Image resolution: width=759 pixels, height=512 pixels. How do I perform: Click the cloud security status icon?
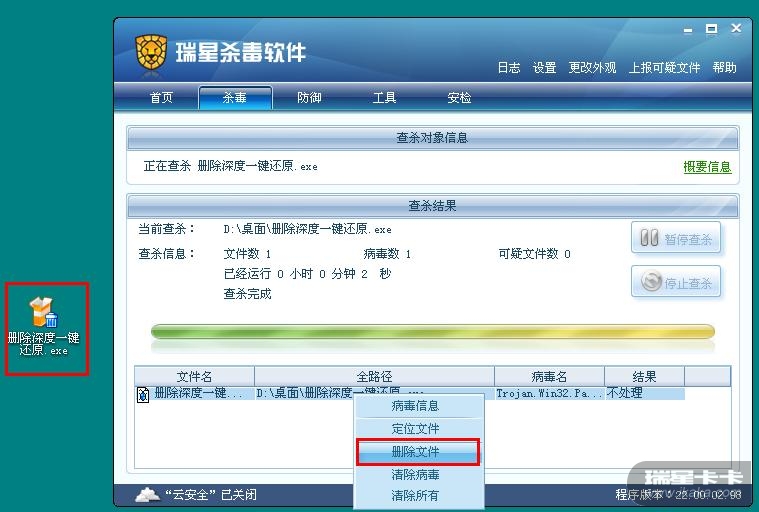pos(148,495)
